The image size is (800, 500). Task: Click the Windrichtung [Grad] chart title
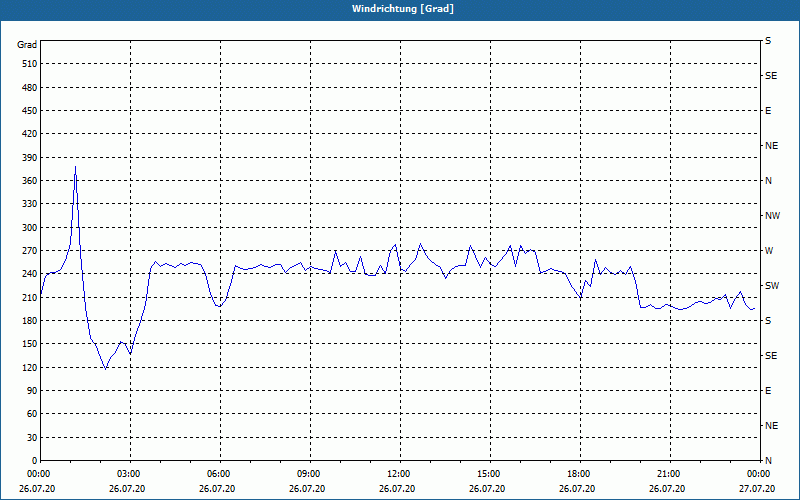403,9
